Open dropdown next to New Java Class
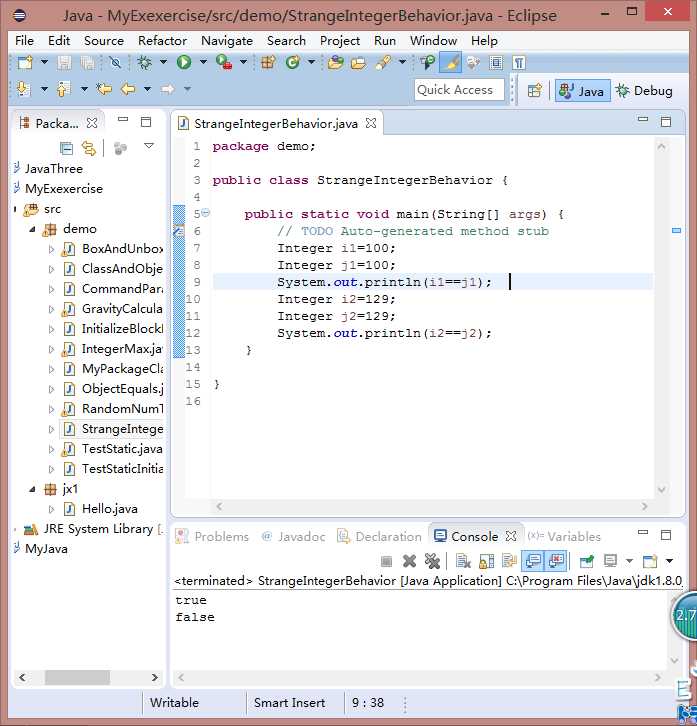 pos(311,62)
